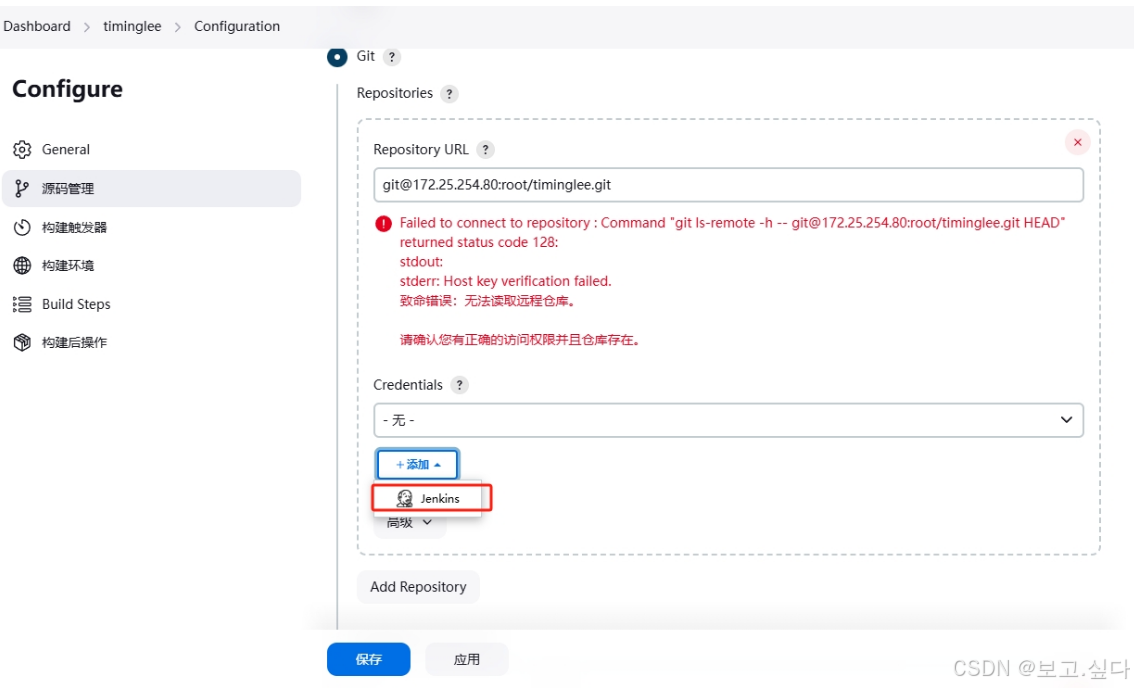This screenshot has width=1134, height=688.
Task: Remove the repository via red X button
Action: 1077,142
